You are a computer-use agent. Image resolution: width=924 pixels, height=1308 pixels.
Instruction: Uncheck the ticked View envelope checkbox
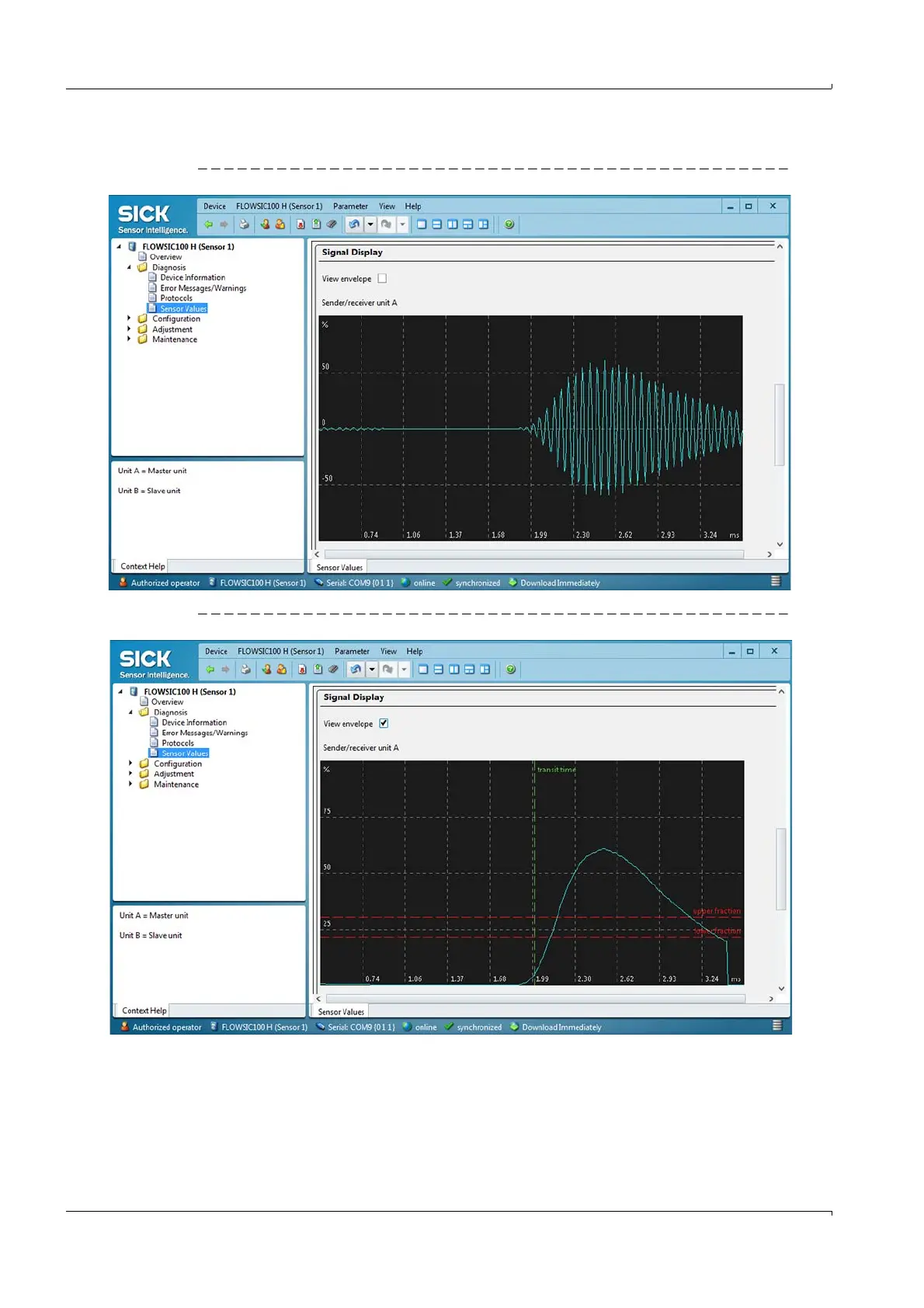point(384,724)
